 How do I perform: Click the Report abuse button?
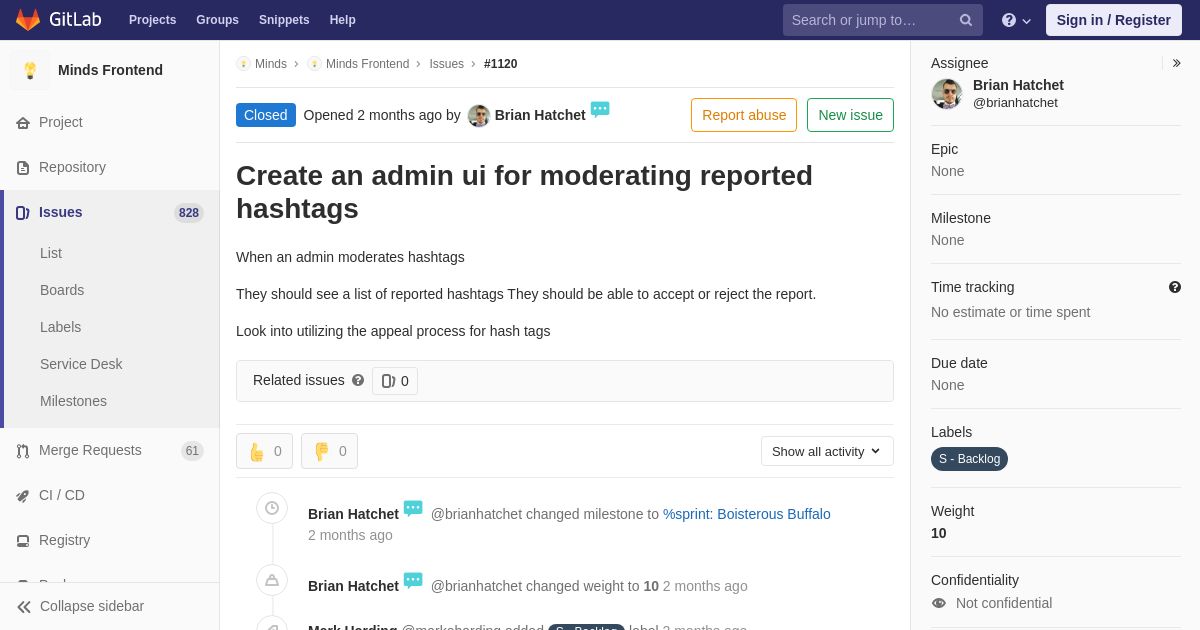(x=744, y=115)
